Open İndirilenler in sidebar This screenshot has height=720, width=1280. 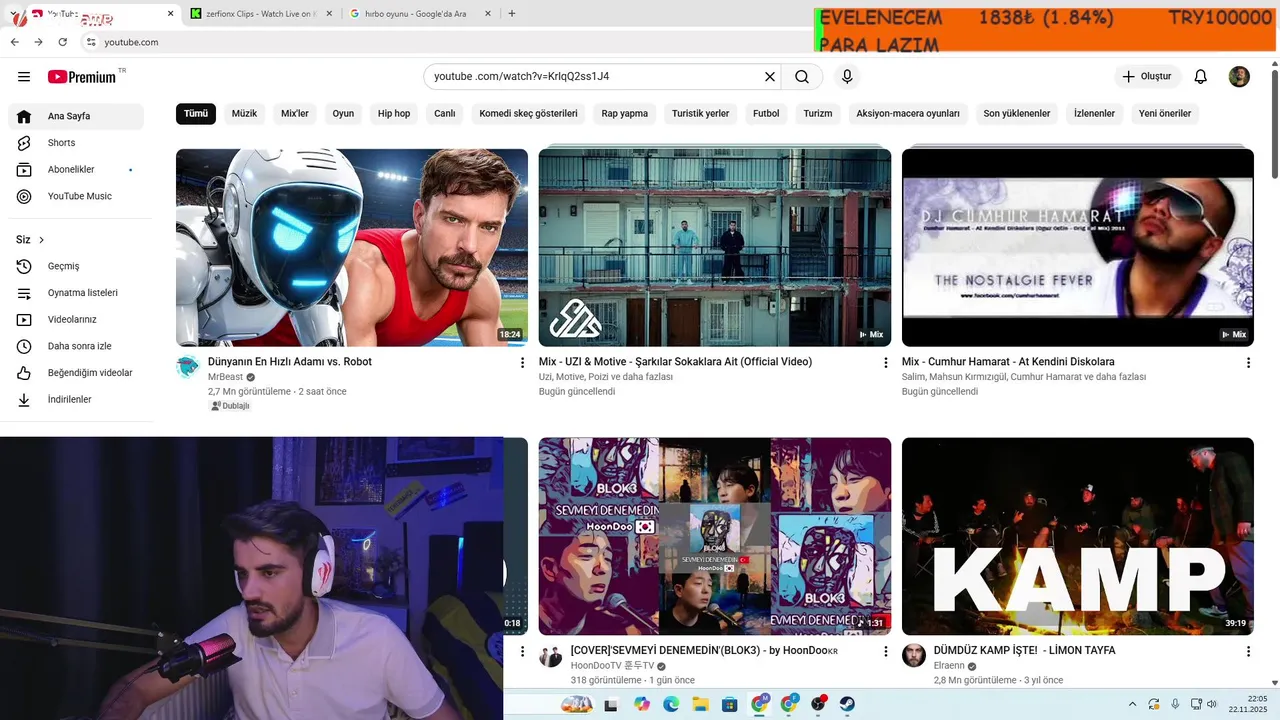coord(76,399)
